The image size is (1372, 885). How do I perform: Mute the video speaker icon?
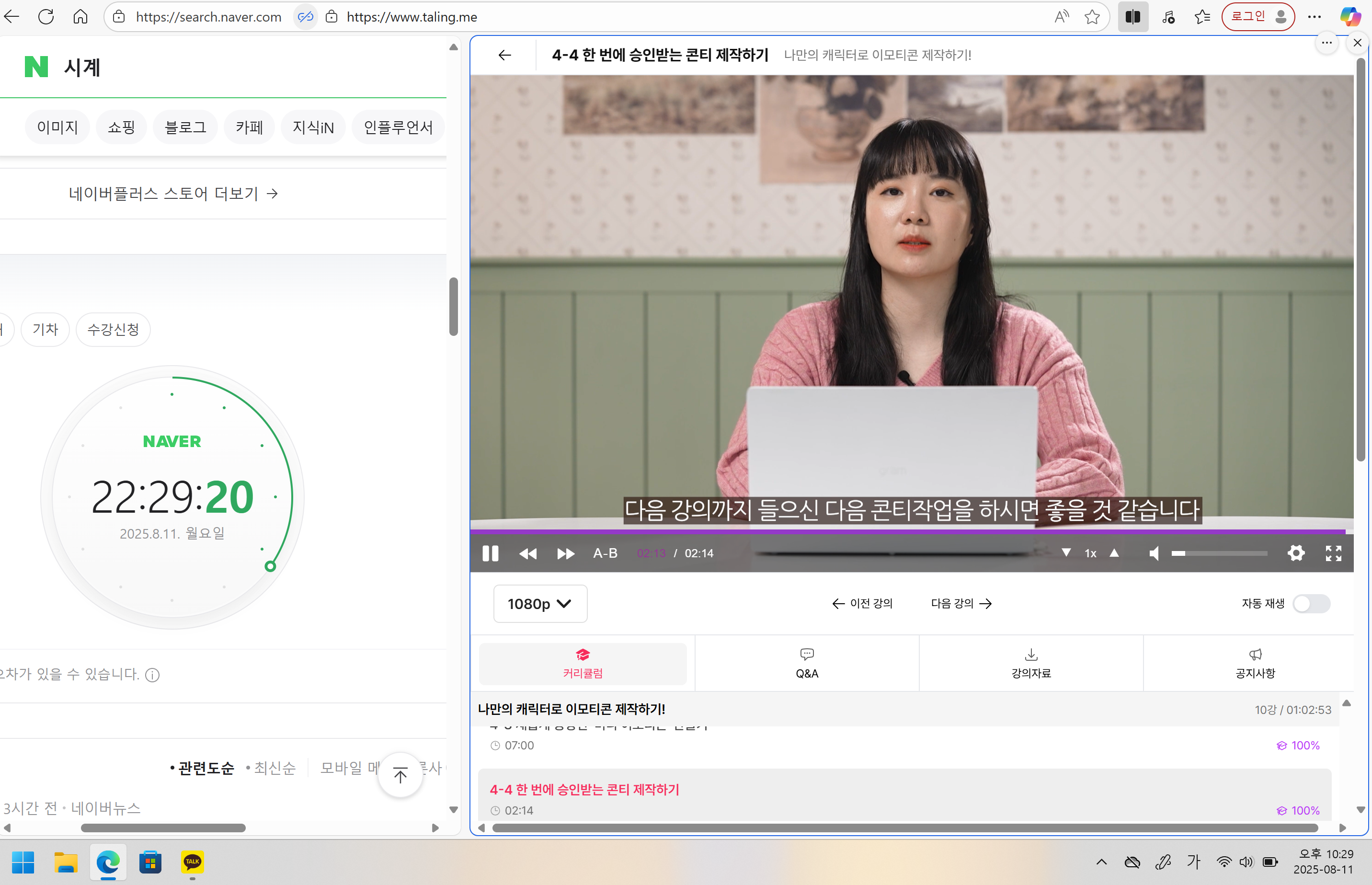(x=1154, y=553)
